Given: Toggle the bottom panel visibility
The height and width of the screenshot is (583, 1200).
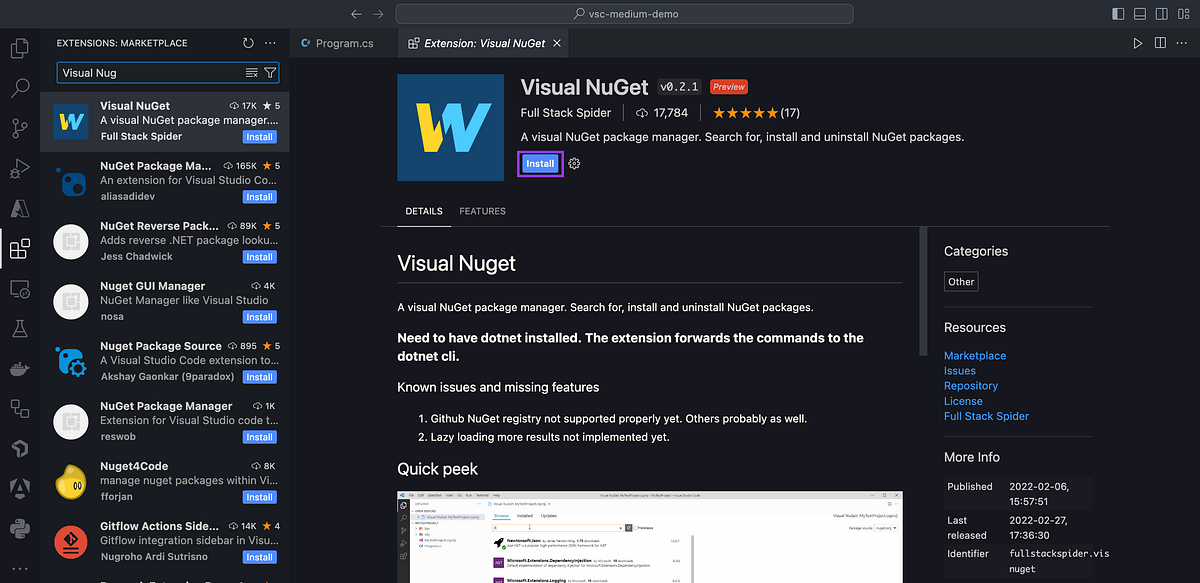Looking at the screenshot, I should [1139, 12].
